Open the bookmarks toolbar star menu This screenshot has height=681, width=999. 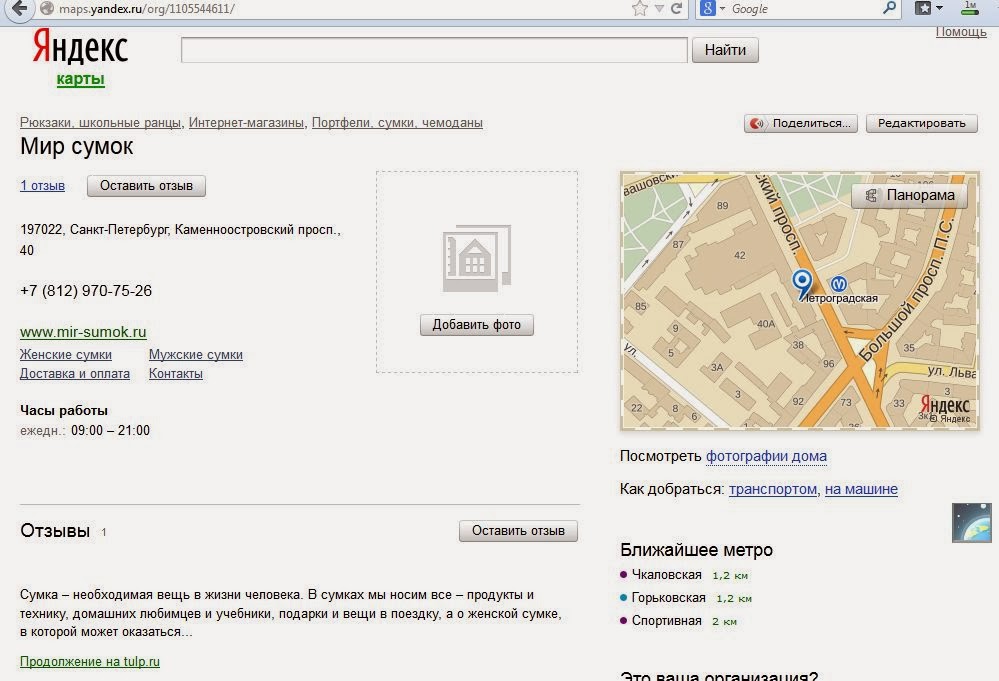[928, 9]
